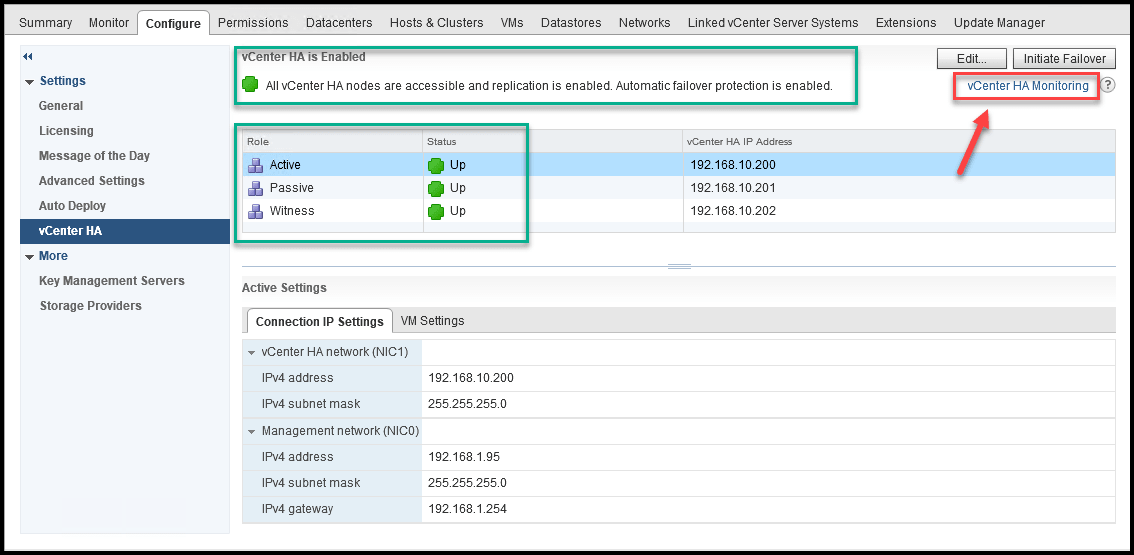Image resolution: width=1134 pixels, height=555 pixels.
Task: Open the vCenter HA Monitoring link
Action: coord(1028,85)
